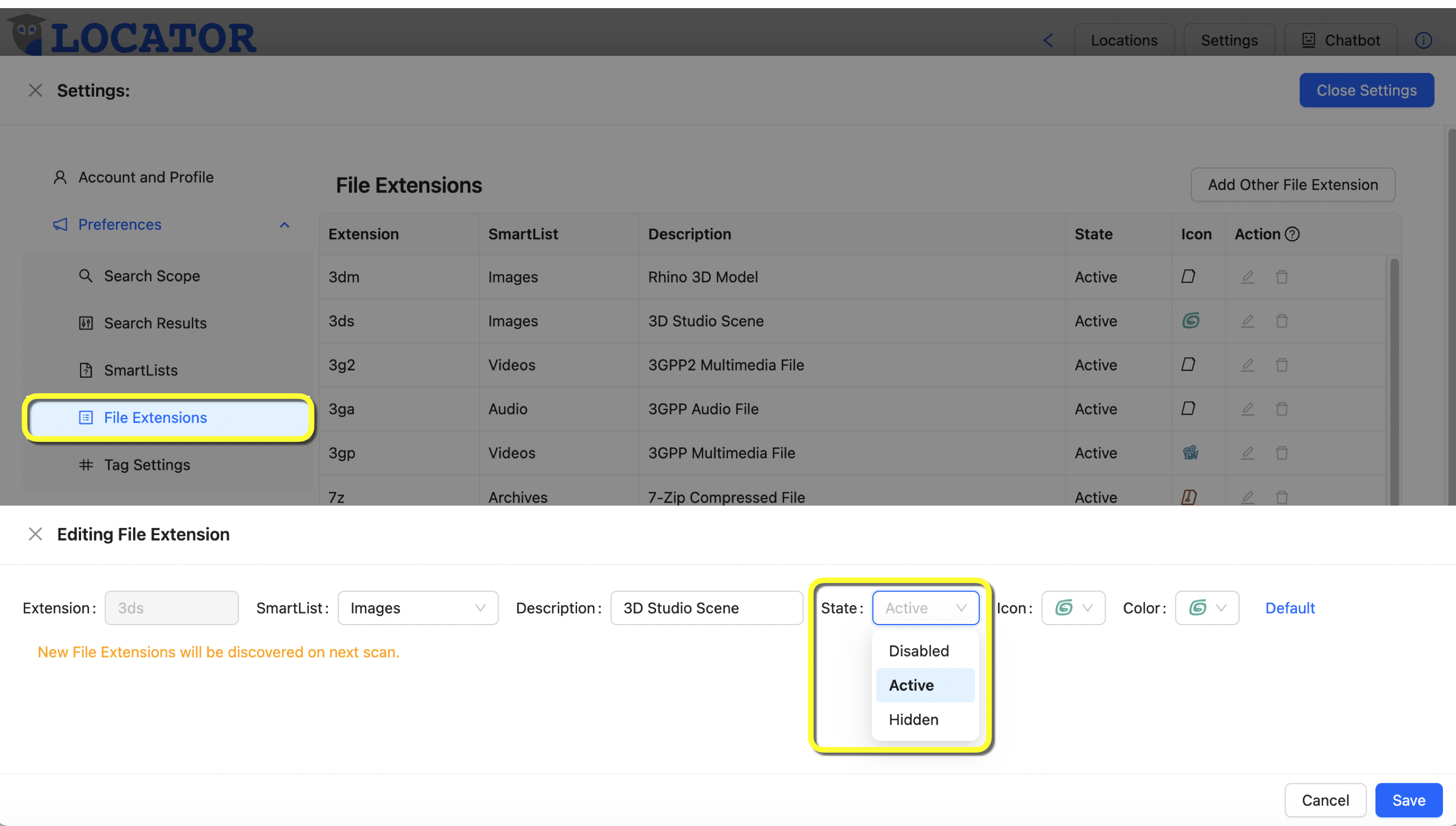Click the Locations button in header
The height and width of the screenshot is (826, 1456).
(1124, 40)
